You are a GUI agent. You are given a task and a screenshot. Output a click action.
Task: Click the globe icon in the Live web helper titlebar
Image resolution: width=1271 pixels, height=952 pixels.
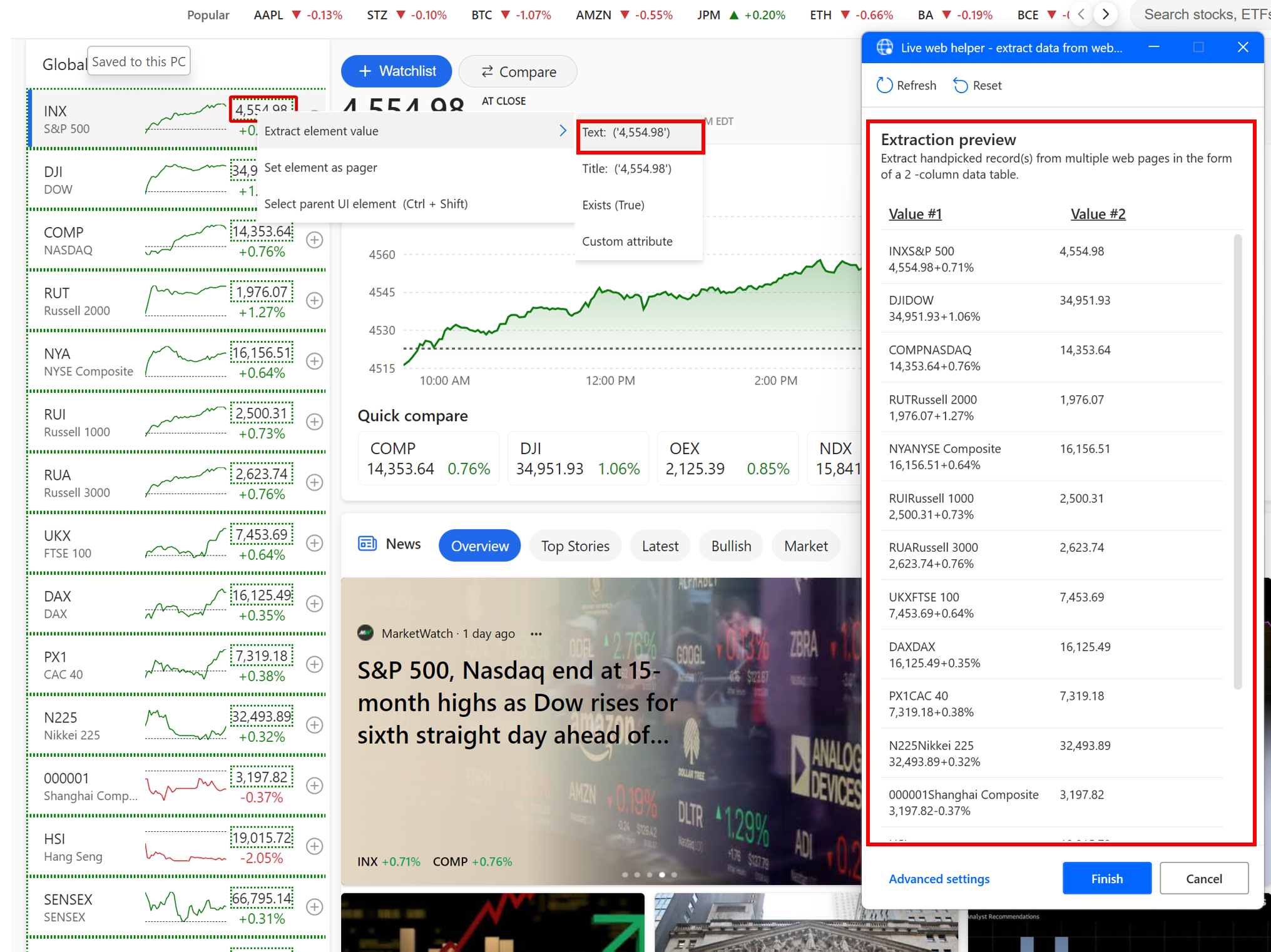(885, 47)
